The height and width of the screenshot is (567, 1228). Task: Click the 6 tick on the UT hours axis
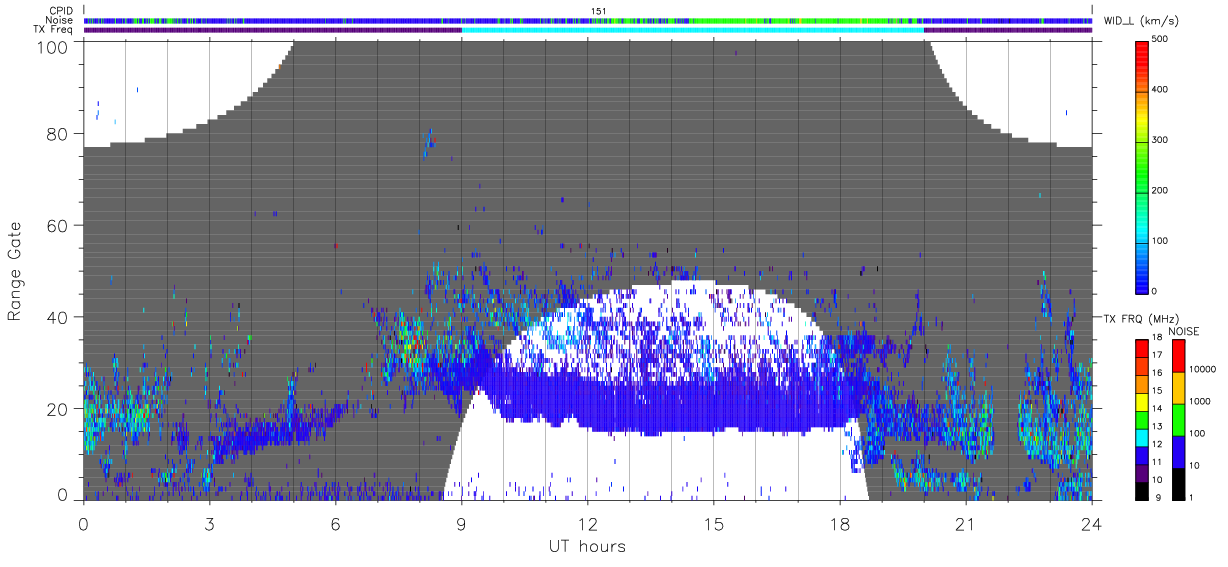pyautogui.click(x=335, y=524)
